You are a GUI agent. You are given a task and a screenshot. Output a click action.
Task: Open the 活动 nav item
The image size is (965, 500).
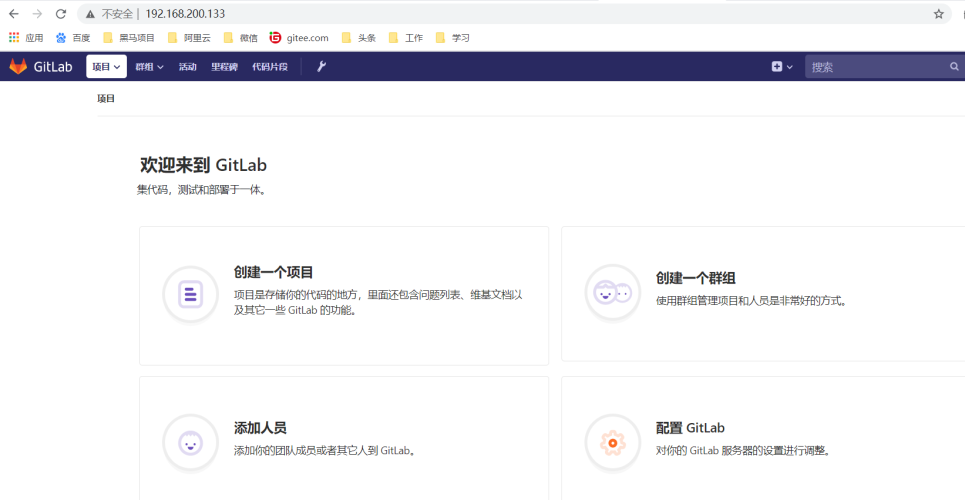[187, 67]
